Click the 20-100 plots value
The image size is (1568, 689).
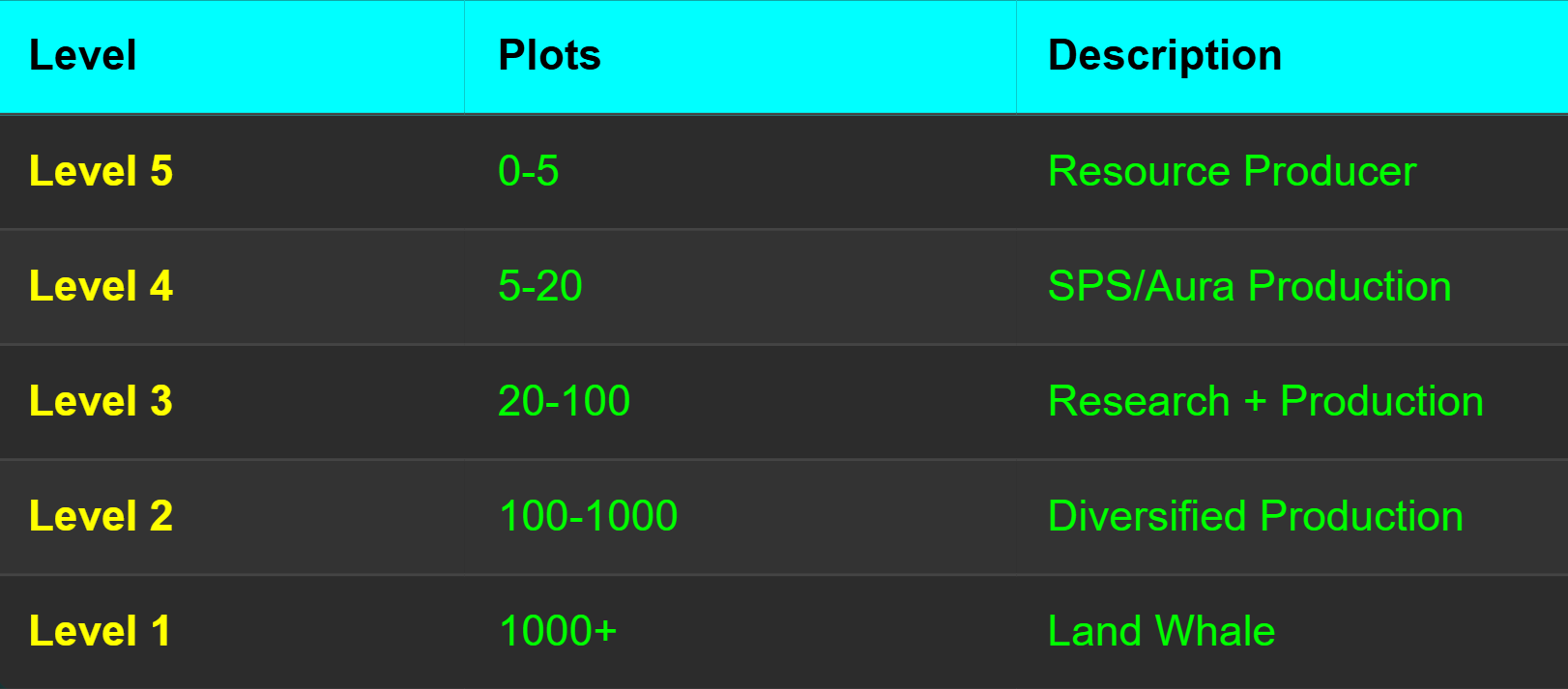click(x=564, y=401)
